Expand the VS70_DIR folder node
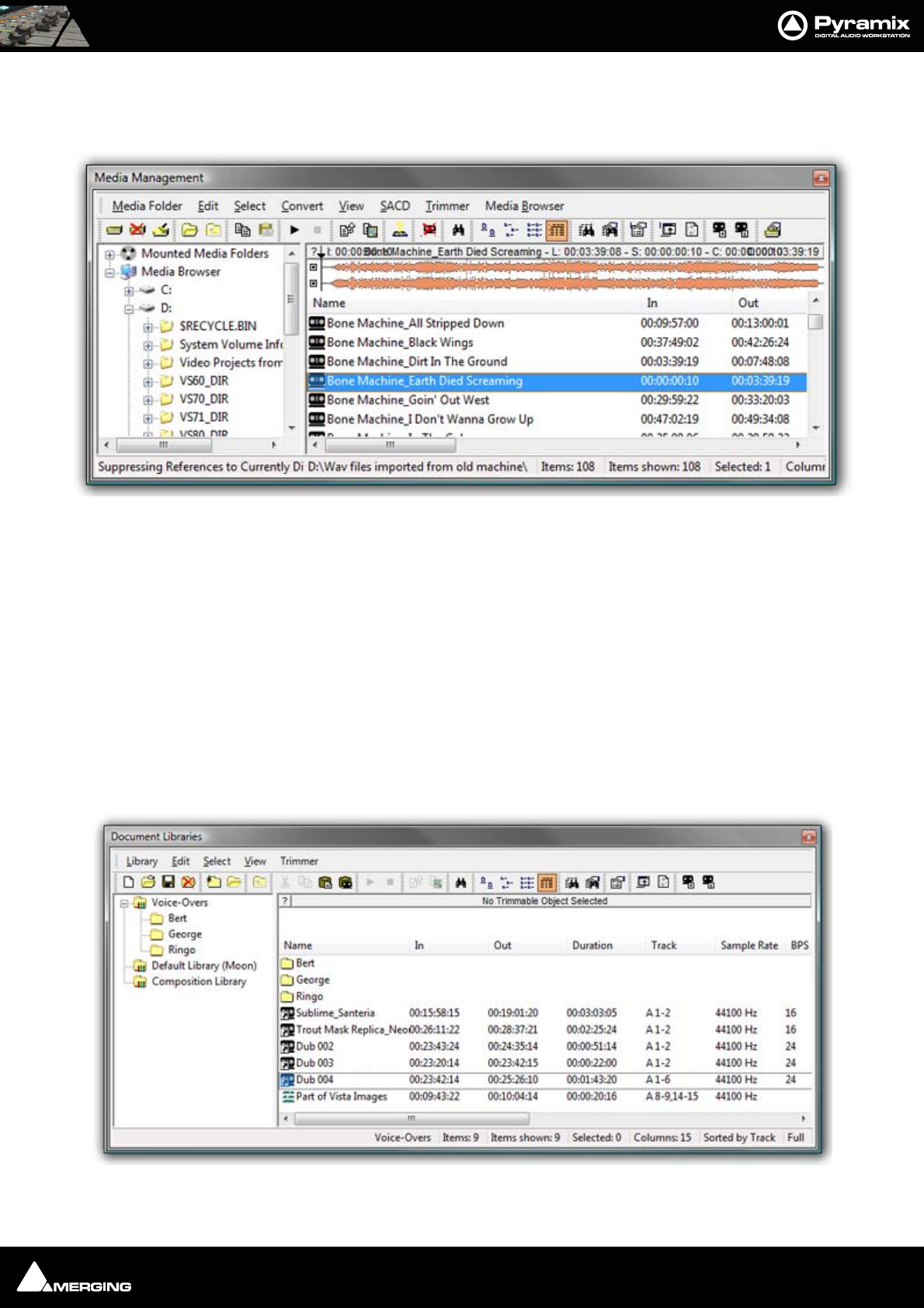The height and width of the screenshot is (1308, 924). click(148, 400)
